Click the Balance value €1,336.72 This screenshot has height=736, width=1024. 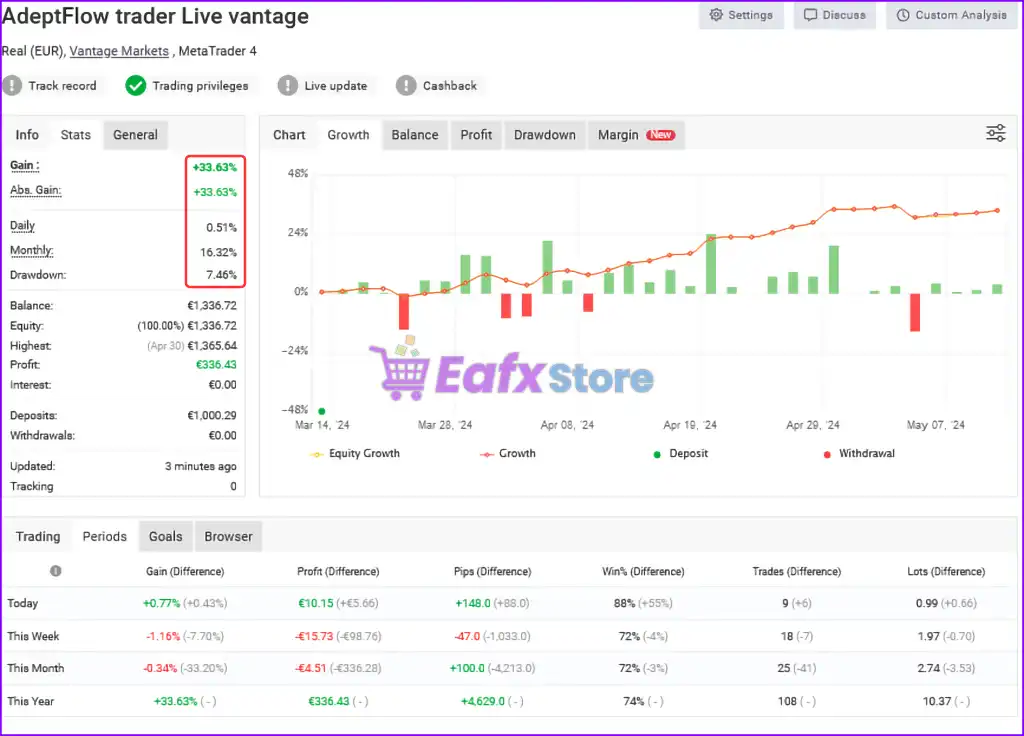click(x=212, y=306)
